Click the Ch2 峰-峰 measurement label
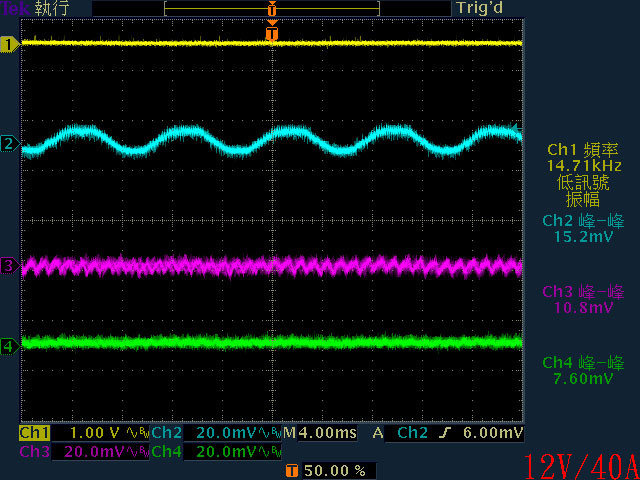This screenshot has height=480, width=640. point(583,221)
